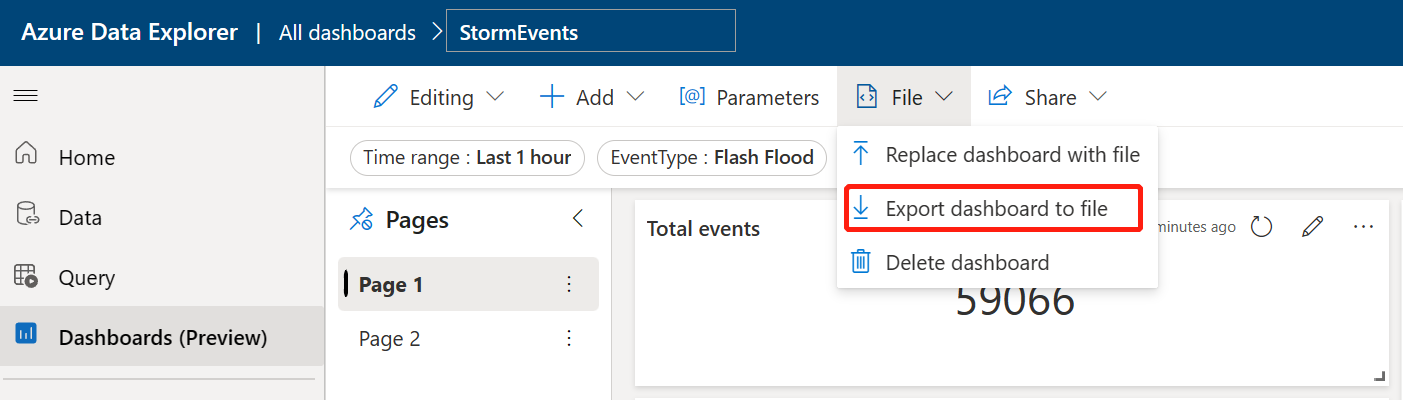The image size is (1403, 400).
Task: Click the Data database icon
Action: (27, 214)
